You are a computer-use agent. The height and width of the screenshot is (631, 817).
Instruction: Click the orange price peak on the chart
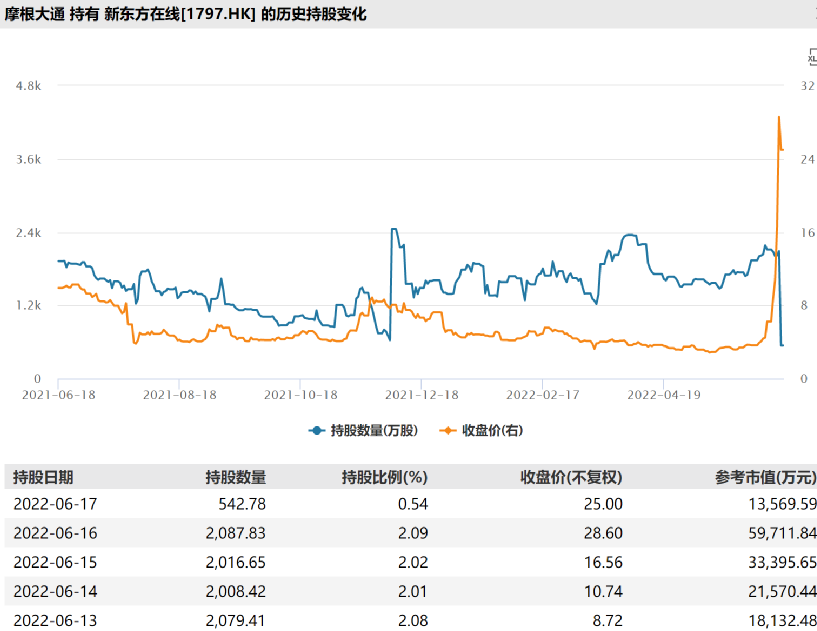click(x=779, y=117)
